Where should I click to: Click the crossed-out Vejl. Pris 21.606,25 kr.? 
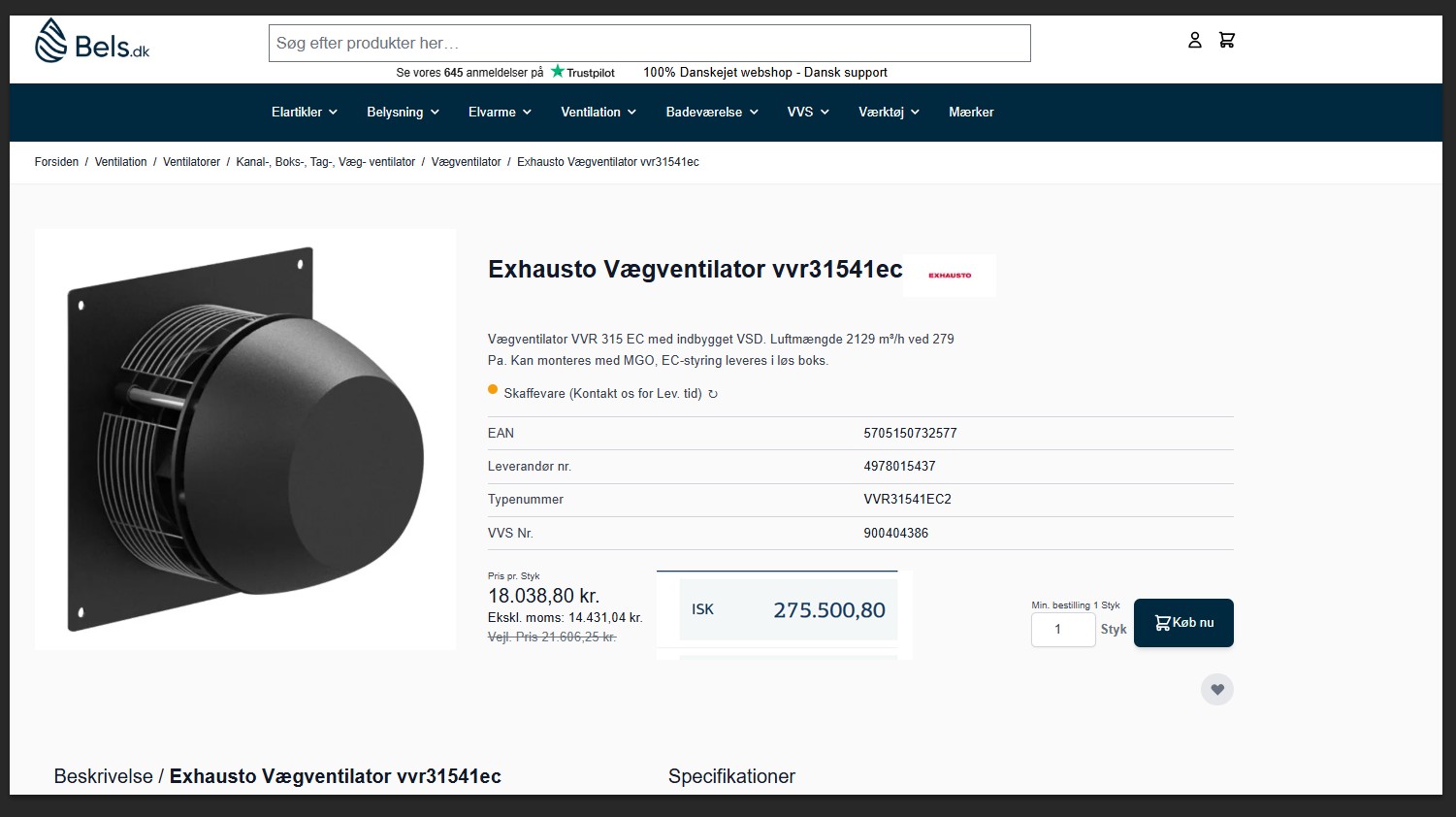click(x=552, y=637)
